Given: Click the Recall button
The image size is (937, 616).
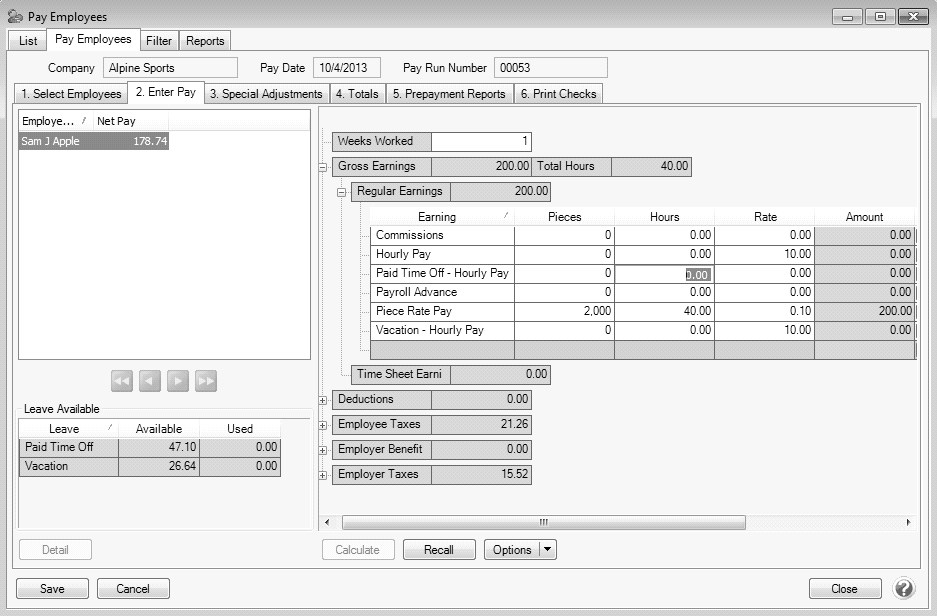Looking at the screenshot, I should pos(438,549).
